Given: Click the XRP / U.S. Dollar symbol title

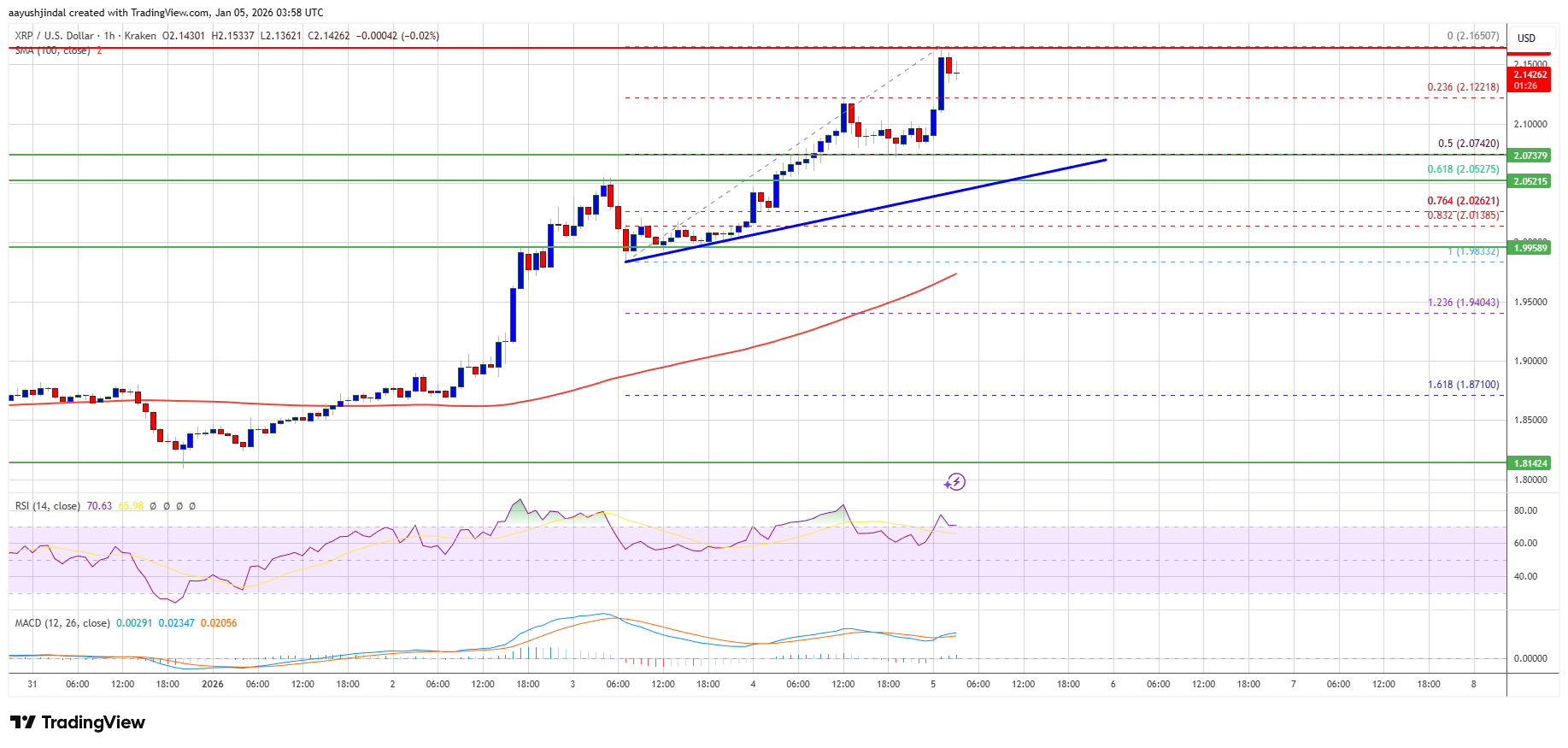Looking at the screenshot, I should coord(54,36).
